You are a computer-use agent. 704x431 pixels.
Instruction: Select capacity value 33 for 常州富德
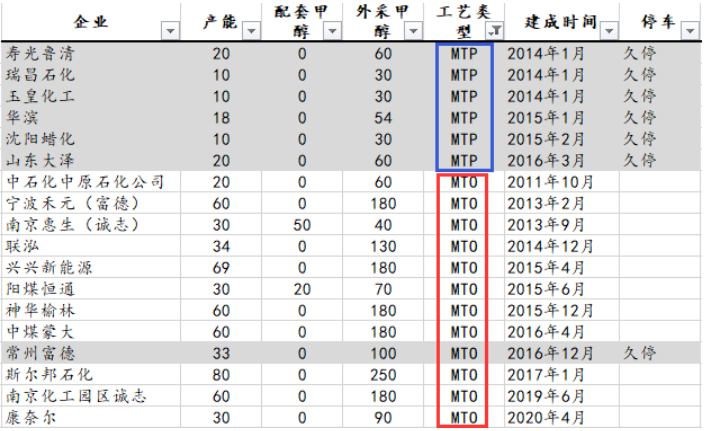(221, 354)
